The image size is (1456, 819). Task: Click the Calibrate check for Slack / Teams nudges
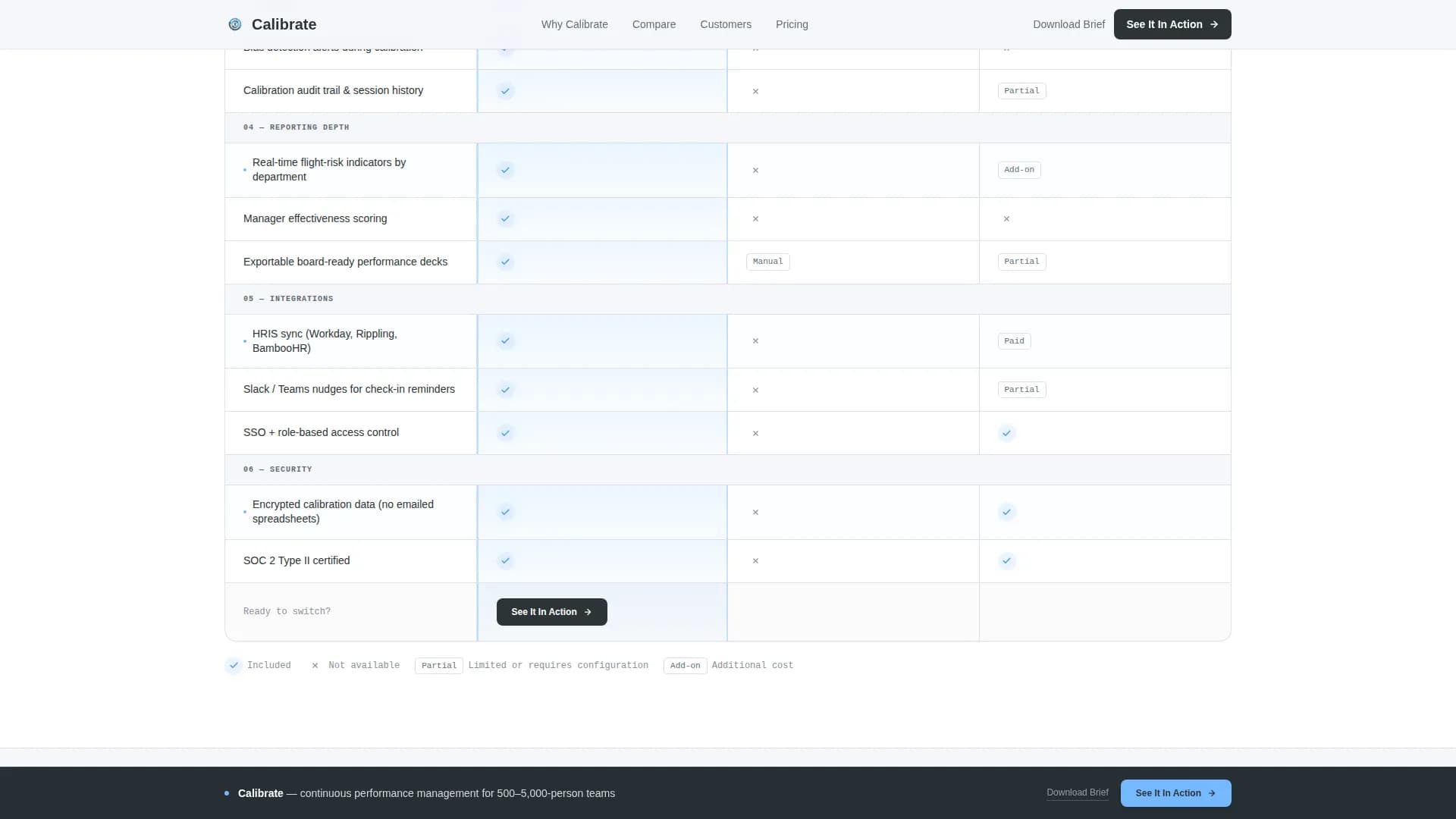(x=505, y=390)
